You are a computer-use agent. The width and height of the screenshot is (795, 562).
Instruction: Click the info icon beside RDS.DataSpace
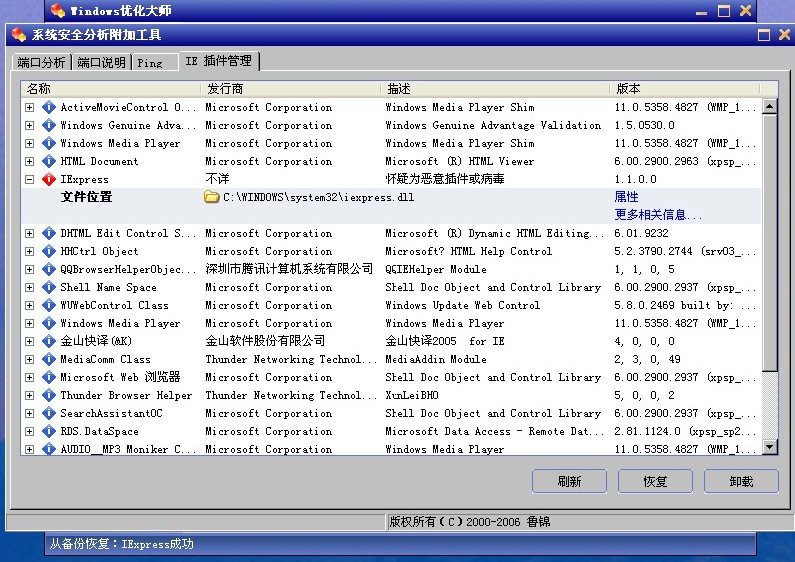[x=48, y=432]
